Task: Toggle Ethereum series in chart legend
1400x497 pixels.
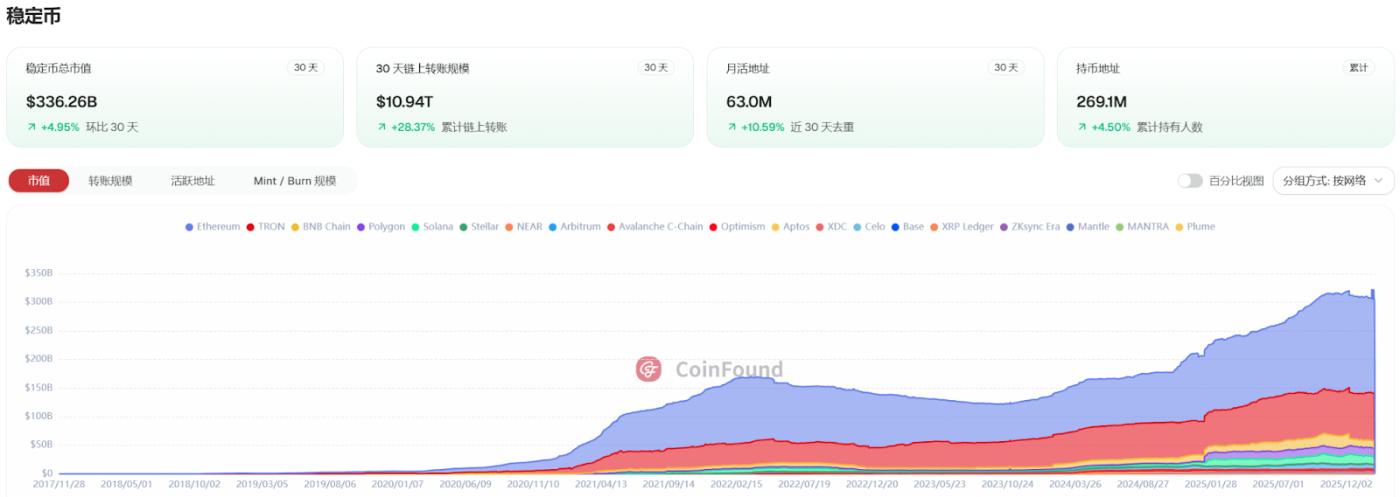Action: [213, 227]
